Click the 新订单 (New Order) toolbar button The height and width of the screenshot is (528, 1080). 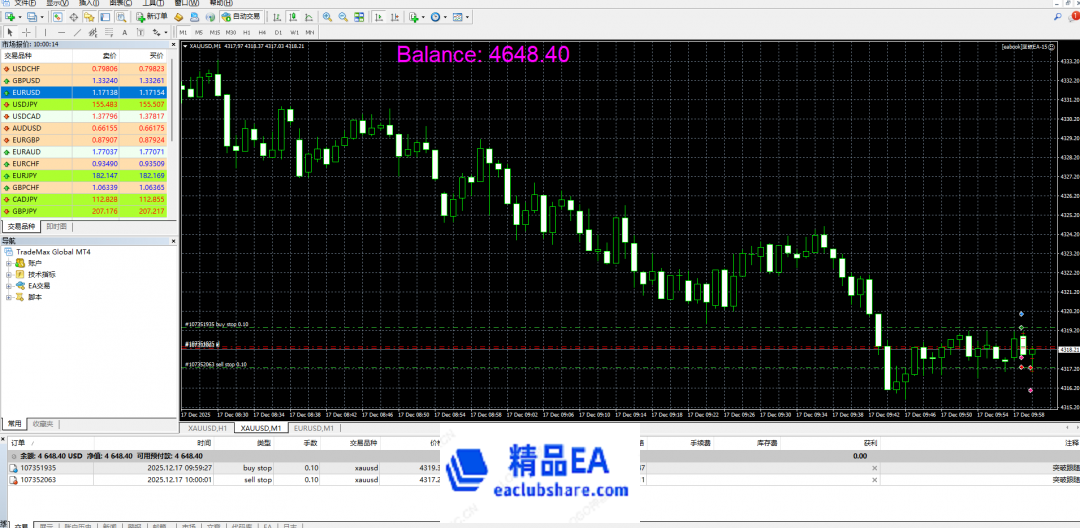click(150, 17)
